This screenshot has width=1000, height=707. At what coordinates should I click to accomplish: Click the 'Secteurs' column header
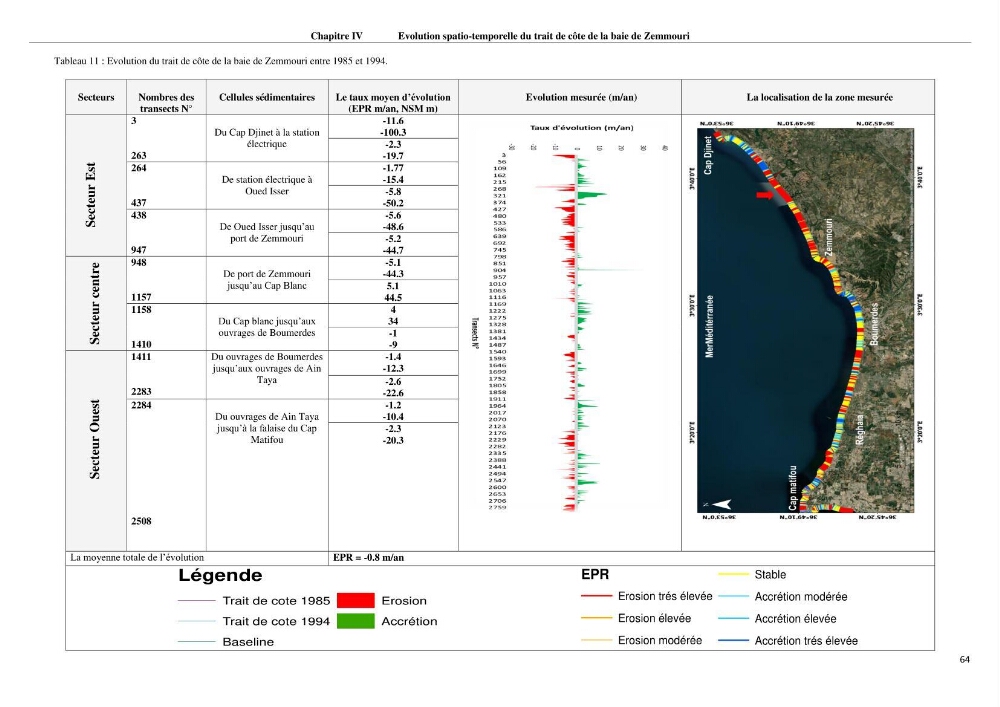pyautogui.click(x=96, y=98)
